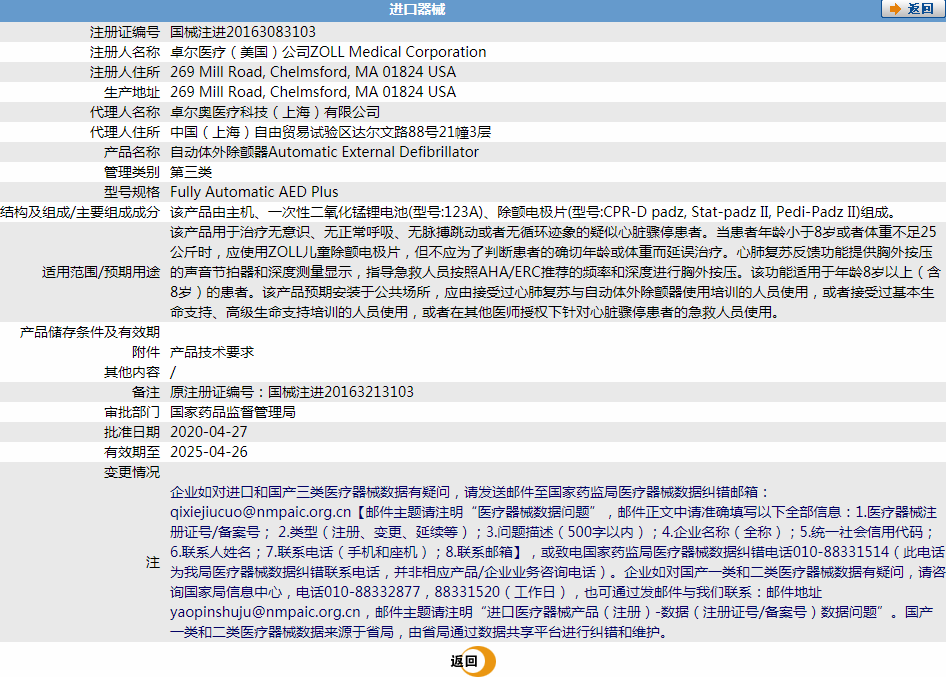Click 审批部门 label
Viewport: 946px width, 677px height.
coord(132,412)
